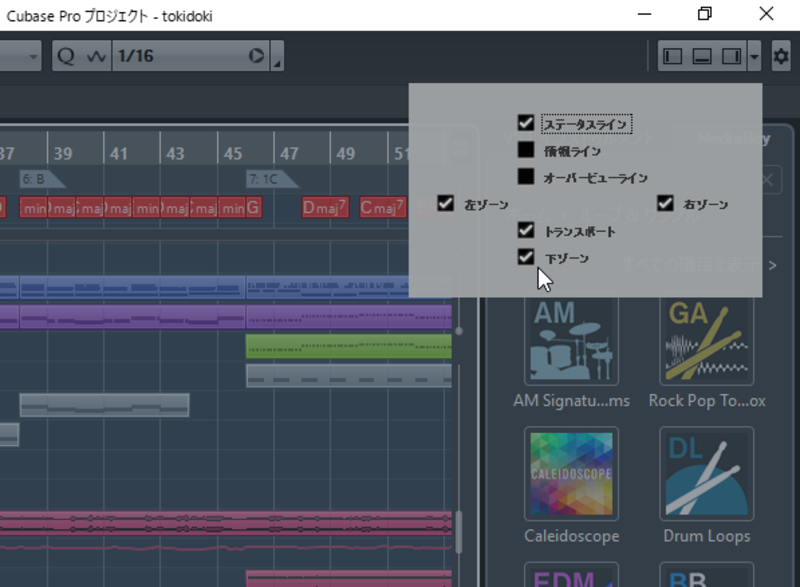Image resolution: width=800 pixels, height=587 pixels.
Task: Open the quantize panel corner button
Action: [277, 56]
